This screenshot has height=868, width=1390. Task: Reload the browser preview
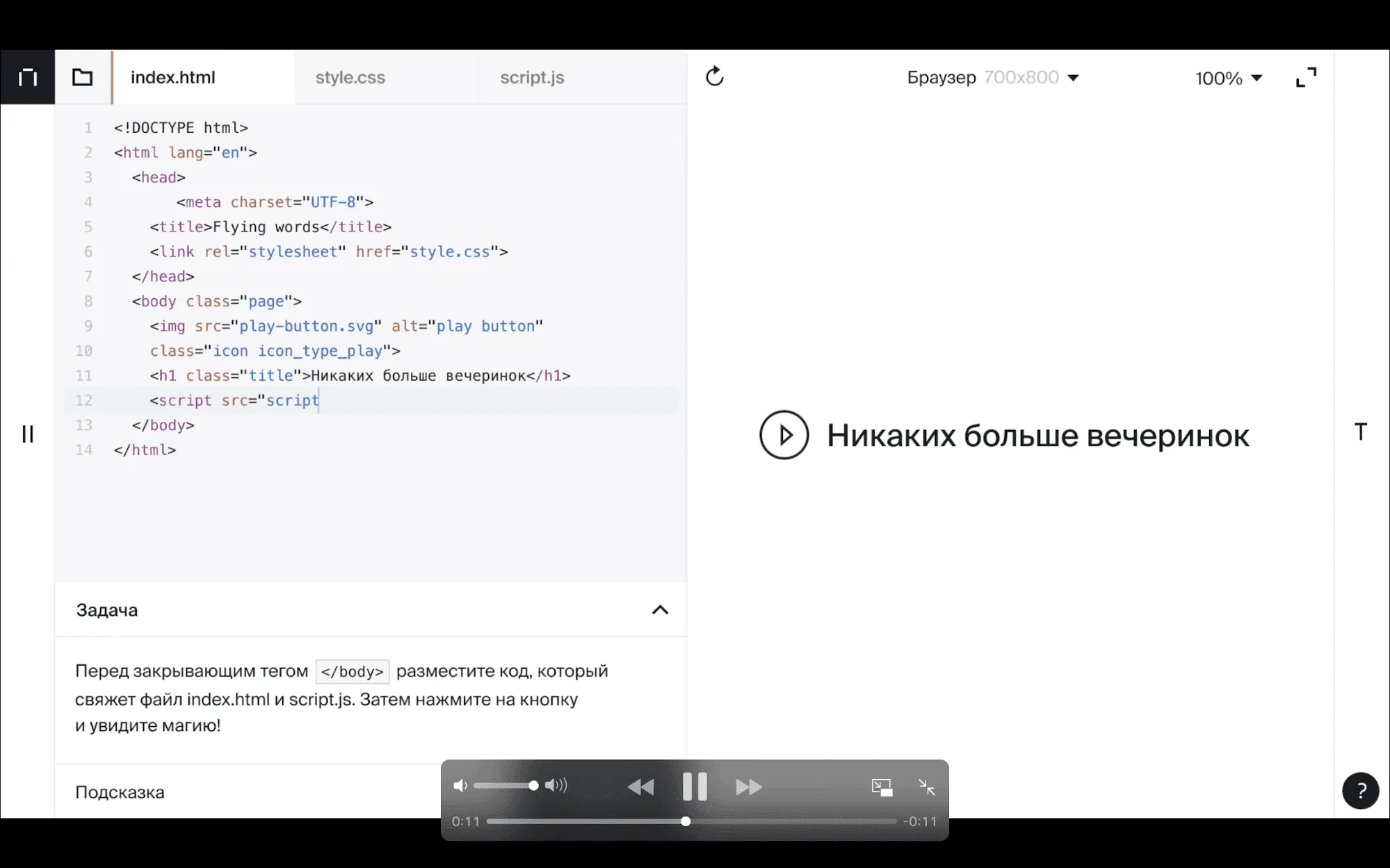click(x=715, y=76)
